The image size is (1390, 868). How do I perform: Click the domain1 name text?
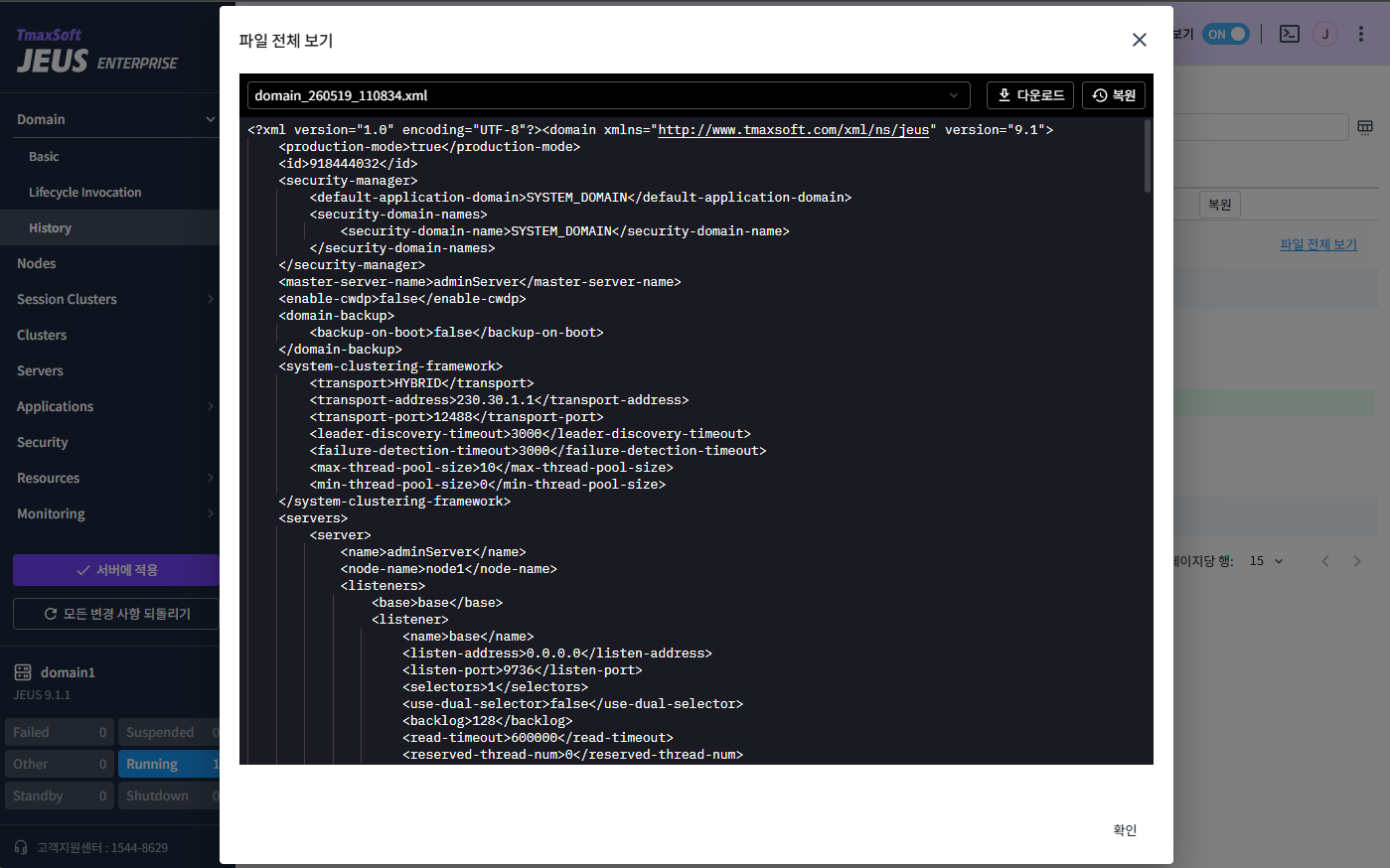[x=68, y=672]
